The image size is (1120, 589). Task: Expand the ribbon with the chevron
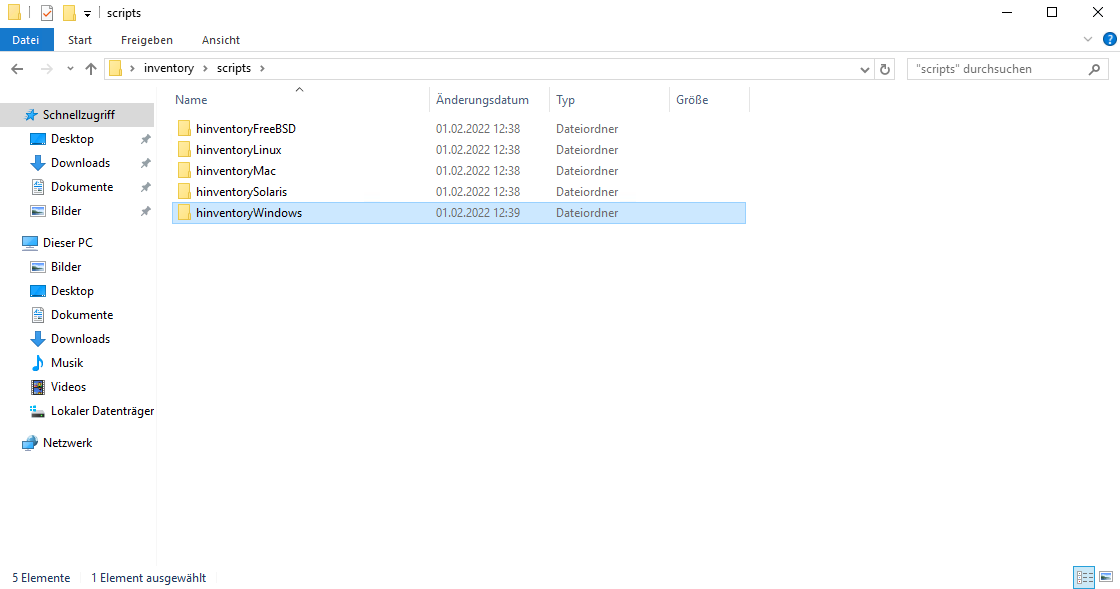coord(1089,39)
